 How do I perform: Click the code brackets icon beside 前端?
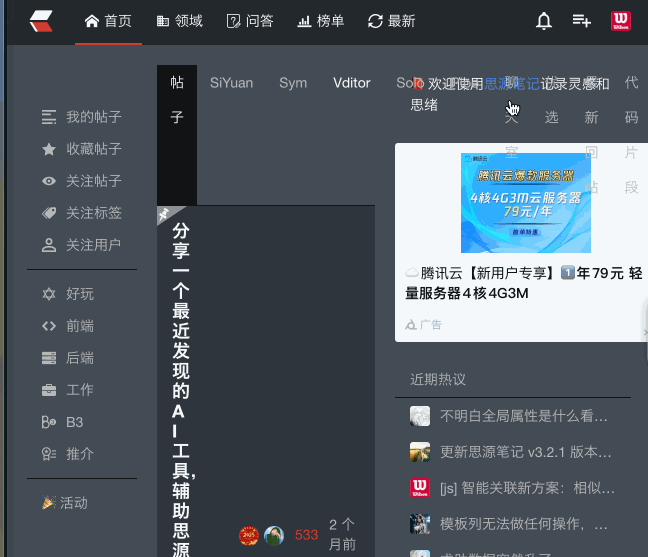[49, 326]
